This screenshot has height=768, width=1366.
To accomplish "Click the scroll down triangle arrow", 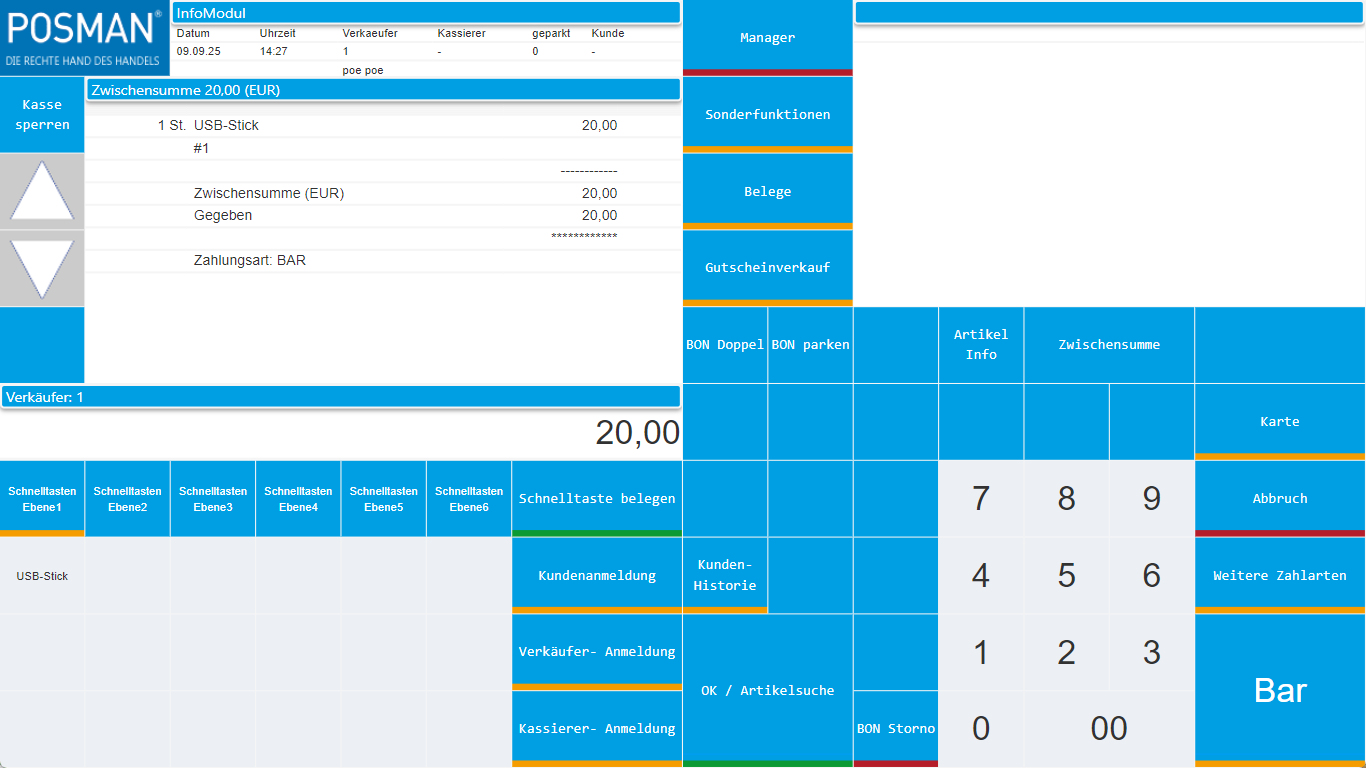I will [x=42, y=268].
